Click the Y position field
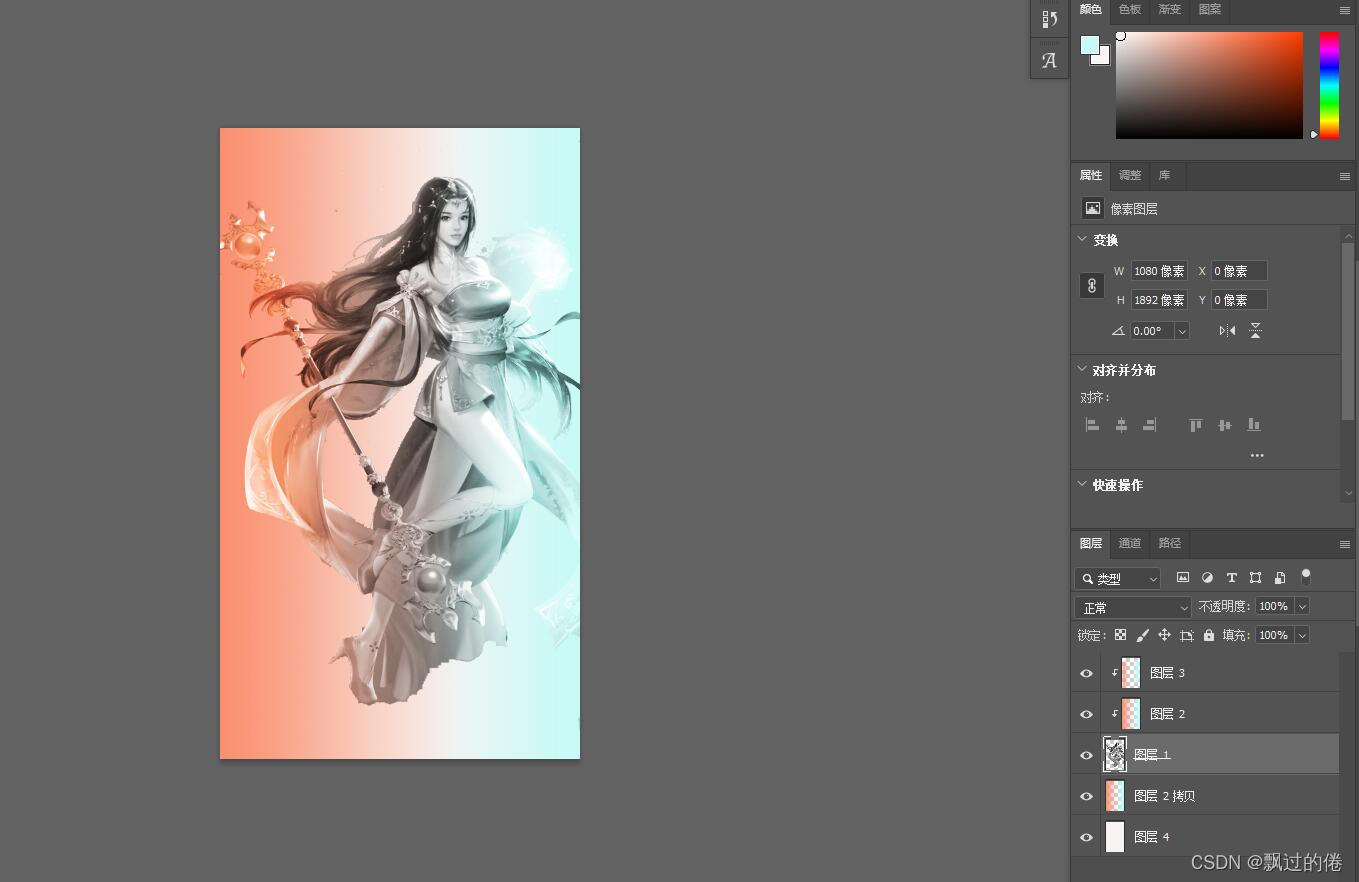 point(1239,300)
